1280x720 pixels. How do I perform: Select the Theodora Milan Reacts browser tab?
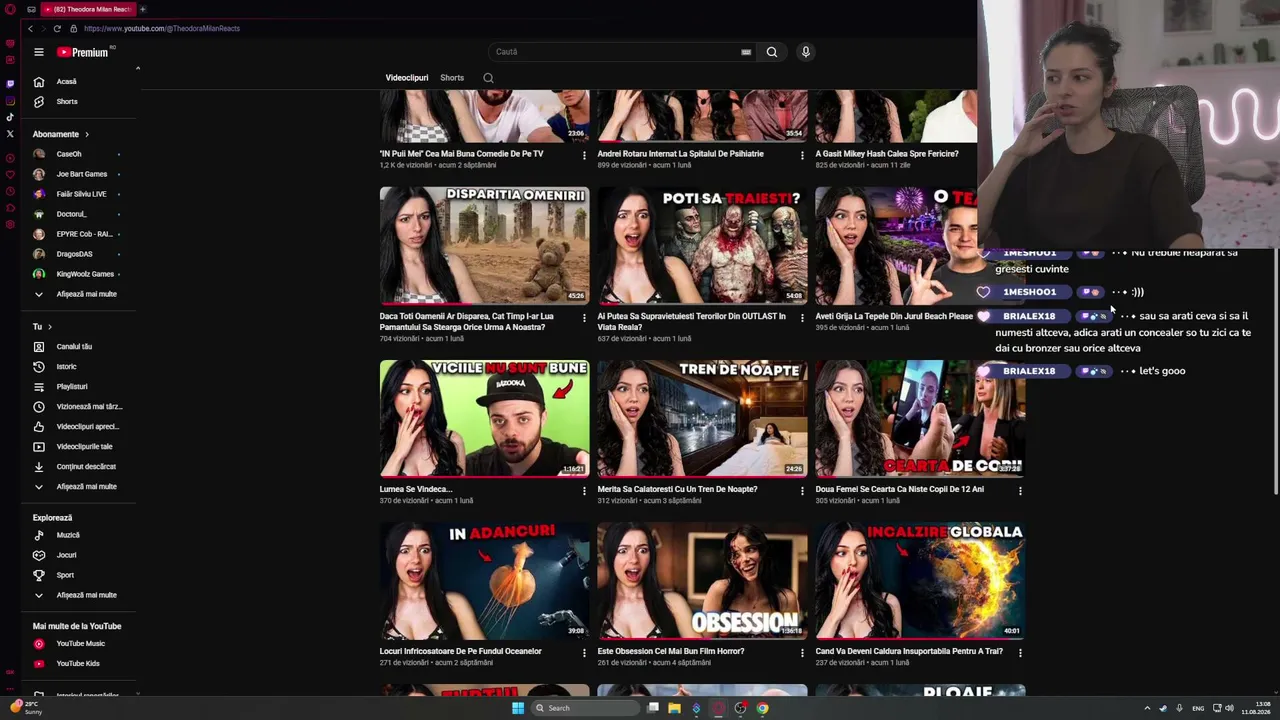88,9
